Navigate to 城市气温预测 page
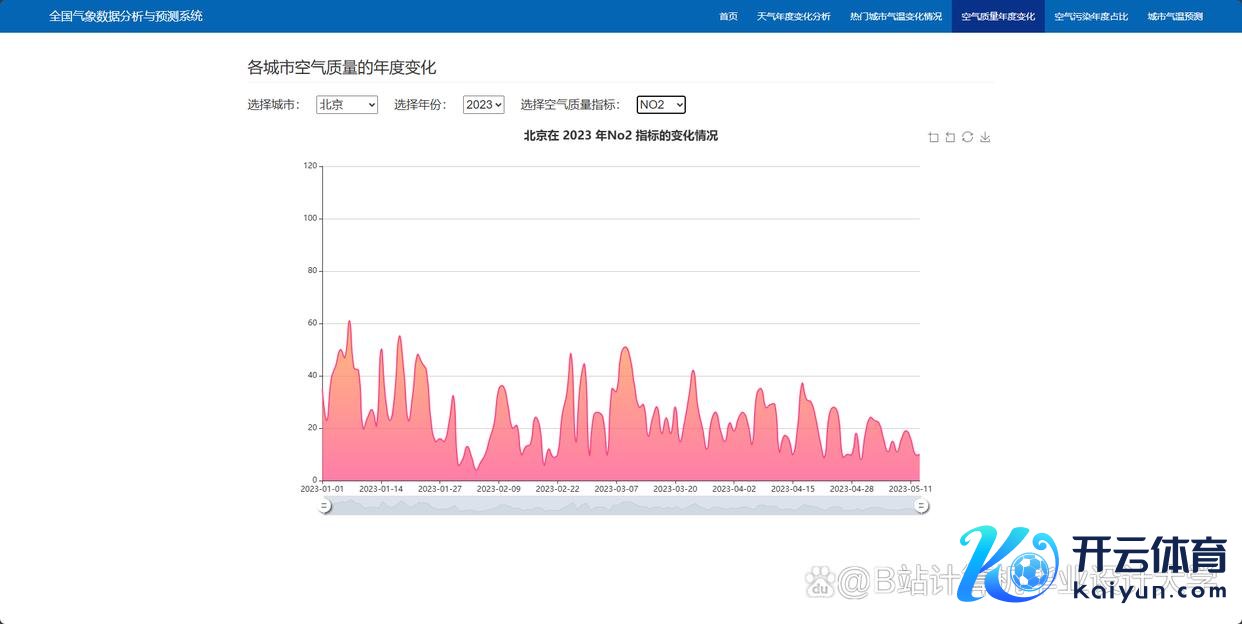 coord(1175,16)
